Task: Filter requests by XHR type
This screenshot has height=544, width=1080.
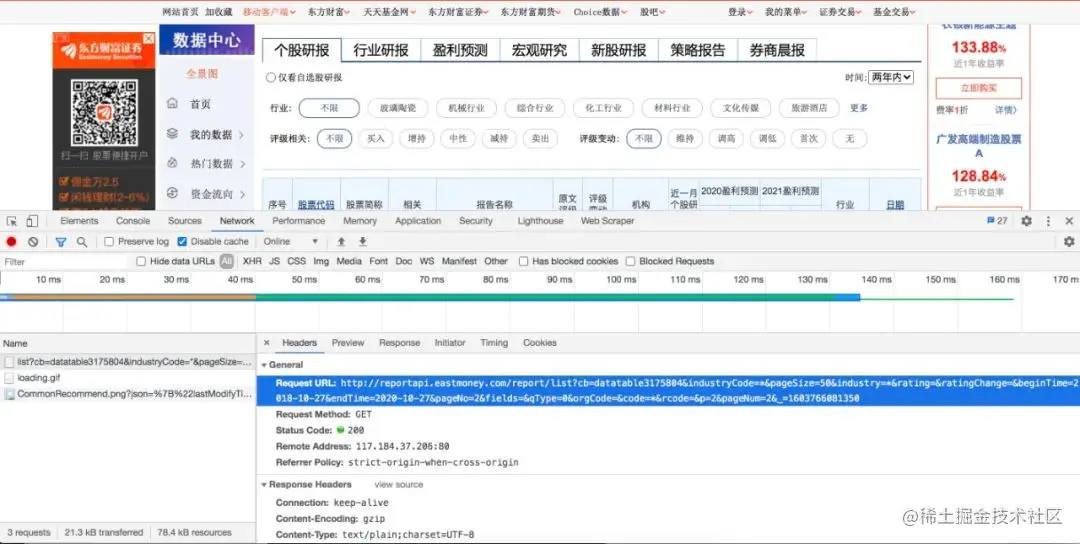Action: [252, 262]
